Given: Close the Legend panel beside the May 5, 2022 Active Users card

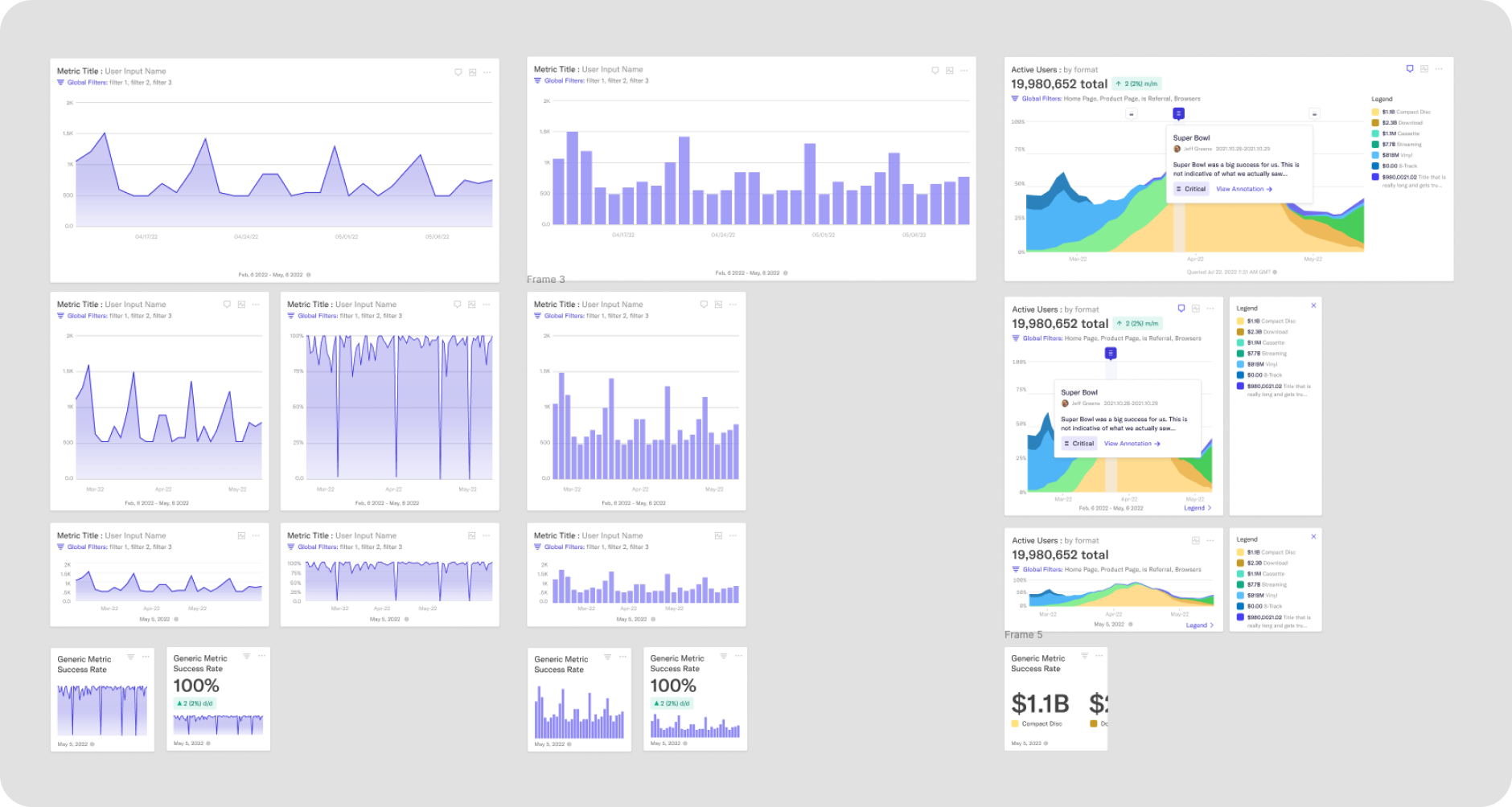Looking at the screenshot, I should pos(1313,537).
